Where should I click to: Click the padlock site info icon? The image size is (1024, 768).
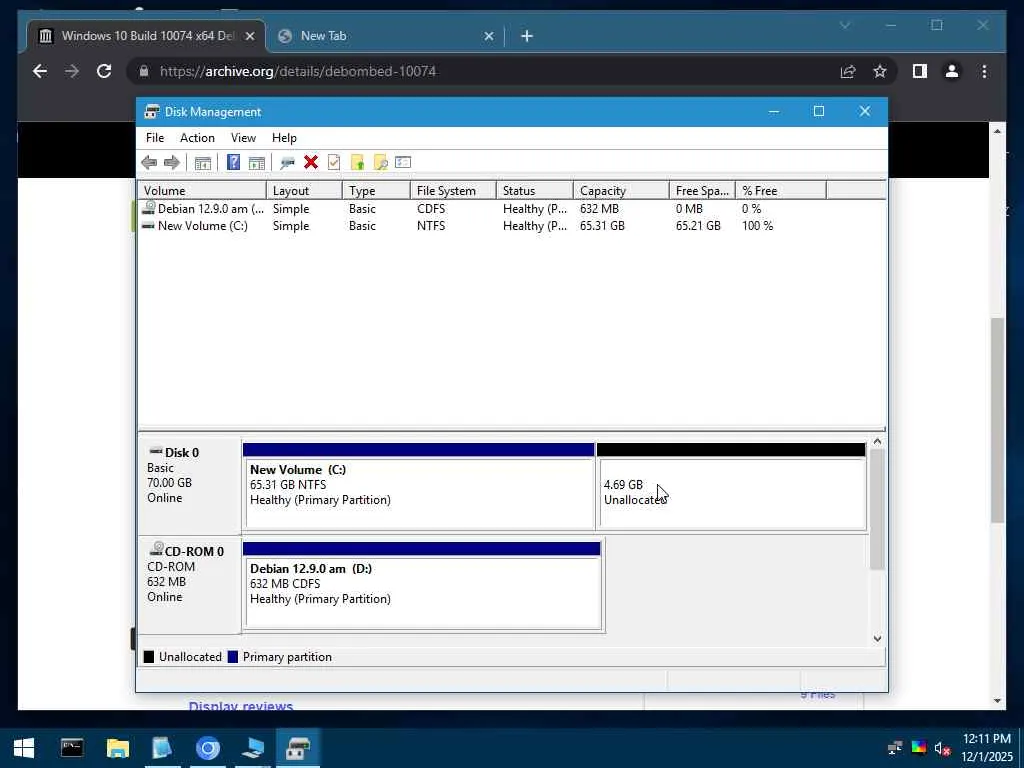144,71
